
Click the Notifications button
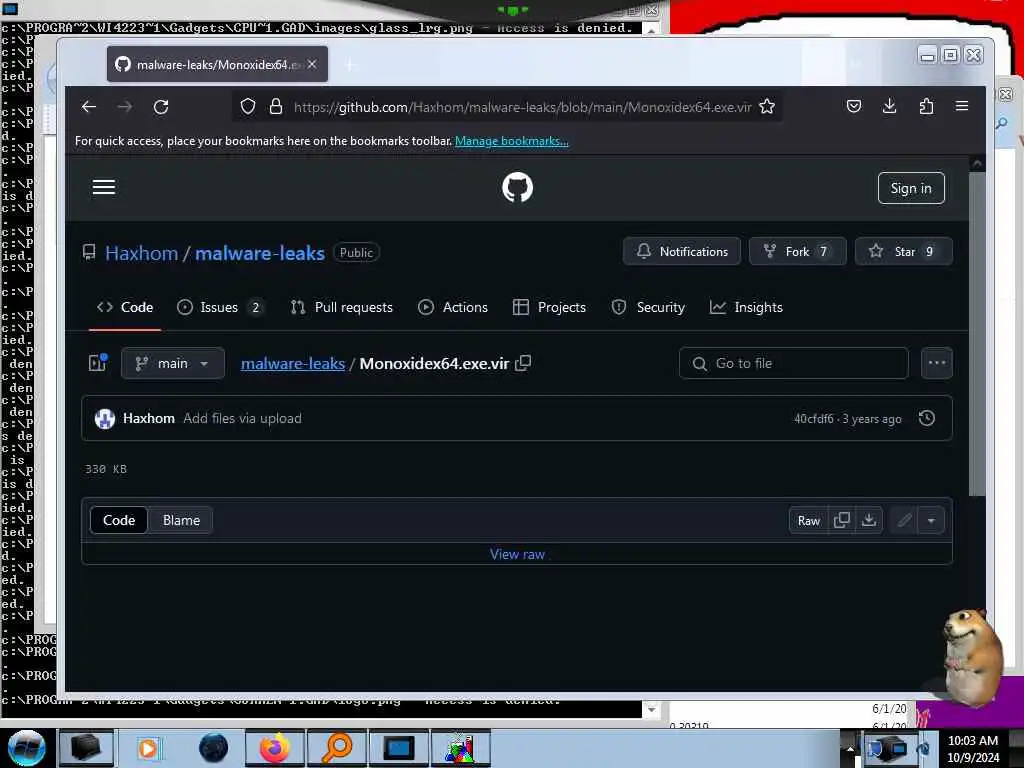[x=682, y=251]
